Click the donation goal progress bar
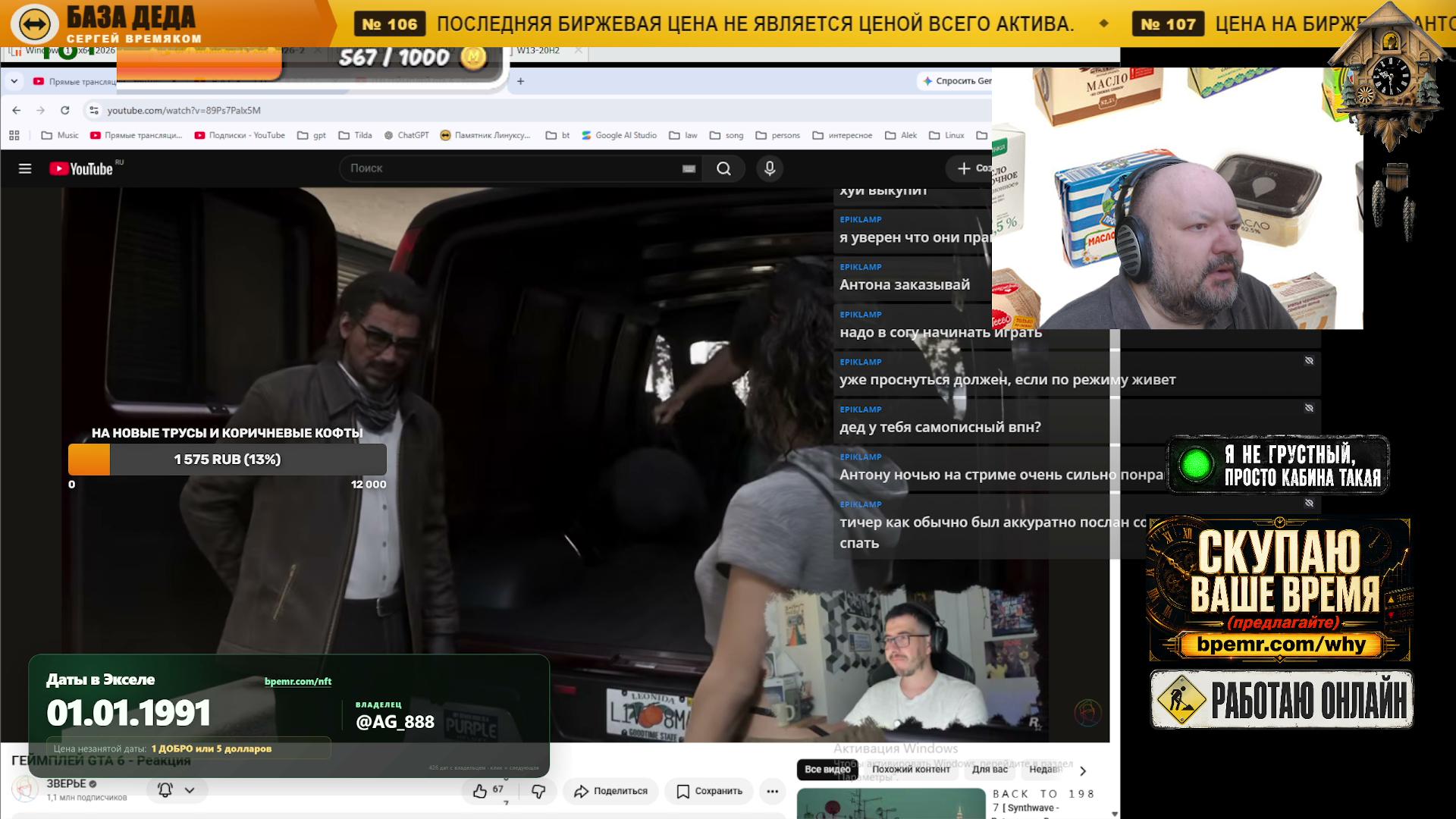This screenshot has width=1456, height=819. point(227,460)
